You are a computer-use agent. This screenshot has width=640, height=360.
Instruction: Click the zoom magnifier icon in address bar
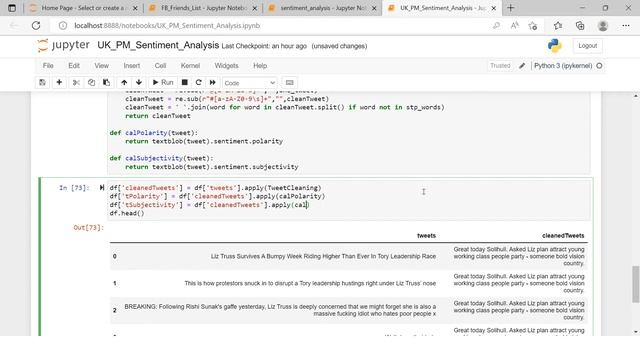pos(496,26)
